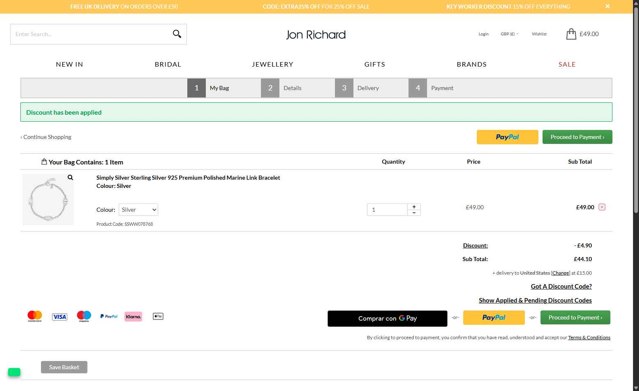Click the Login link
This screenshot has height=391, width=639.
tap(483, 34)
